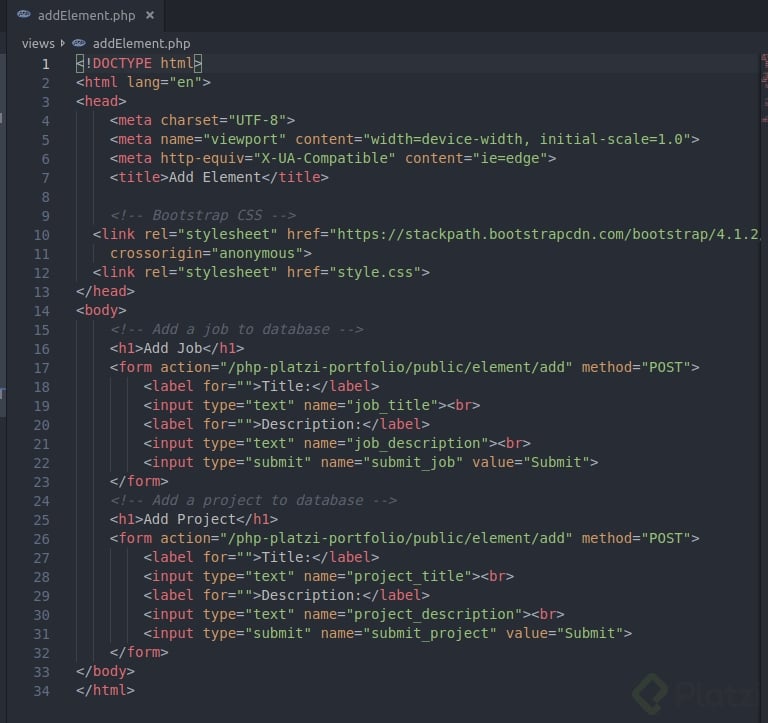Click the form action on line 26
The image size is (768, 723).
point(405,538)
